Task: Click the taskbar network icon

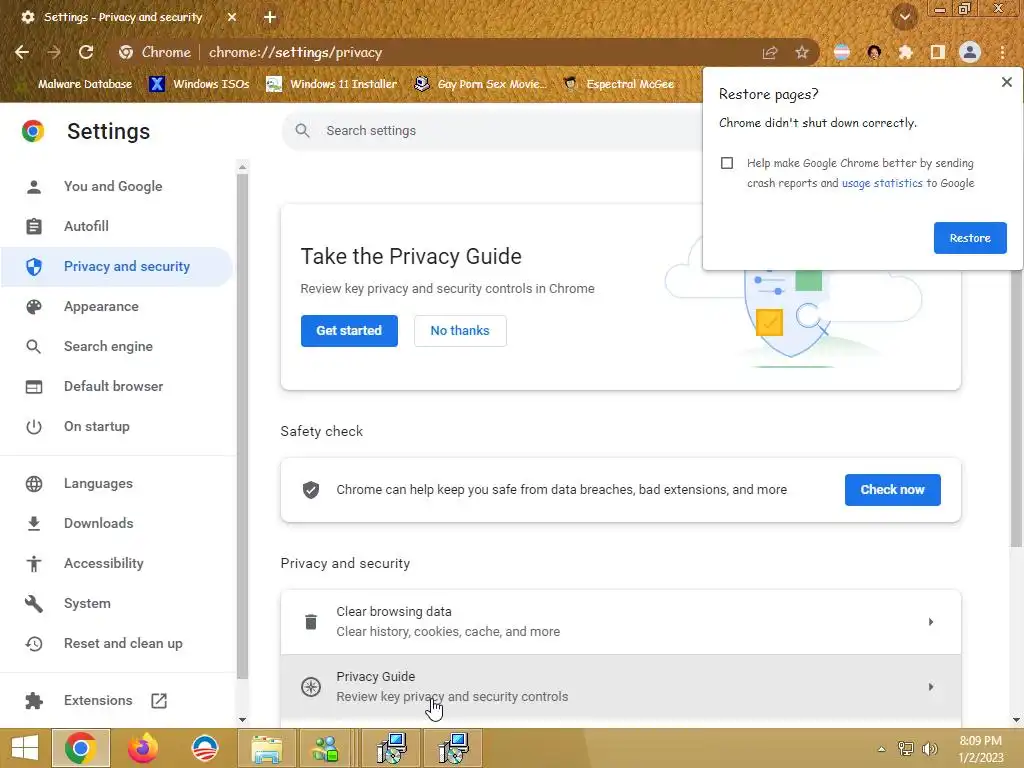Action: click(x=906, y=748)
